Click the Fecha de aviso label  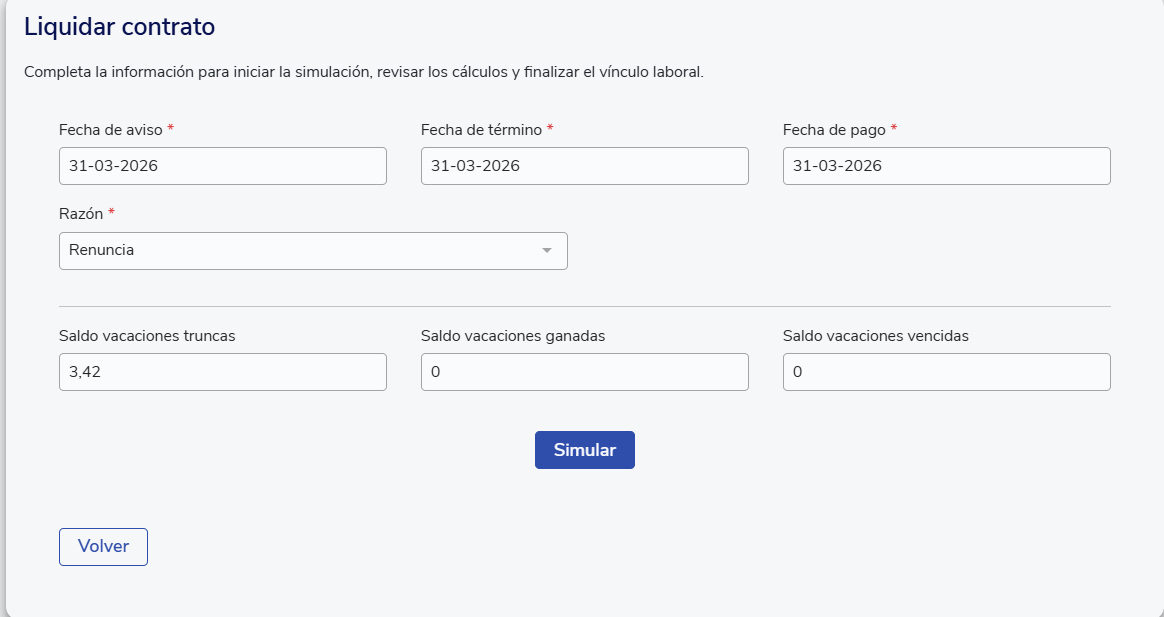pyautogui.click(x=111, y=130)
